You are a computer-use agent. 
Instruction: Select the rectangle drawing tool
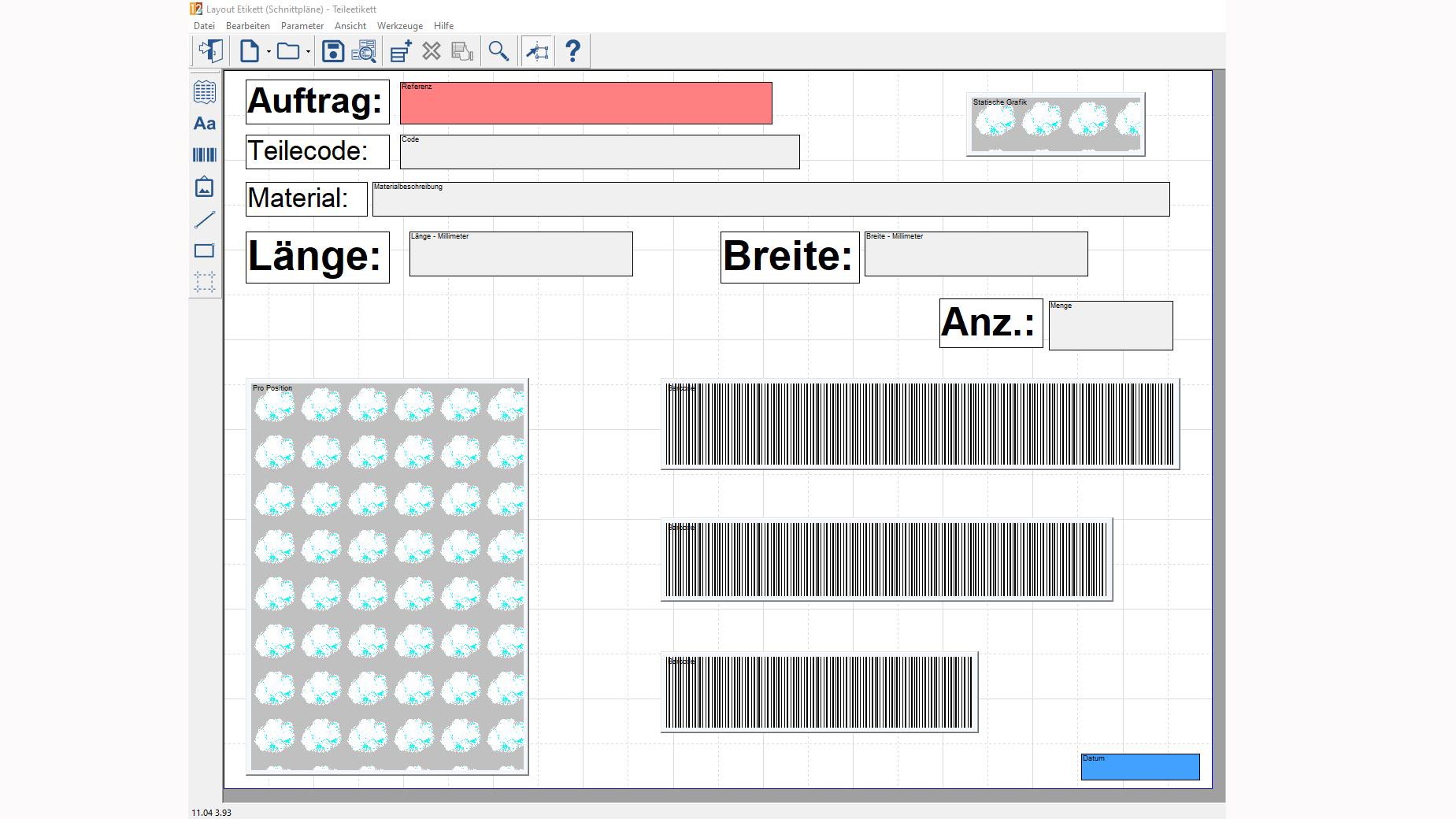click(205, 251)
